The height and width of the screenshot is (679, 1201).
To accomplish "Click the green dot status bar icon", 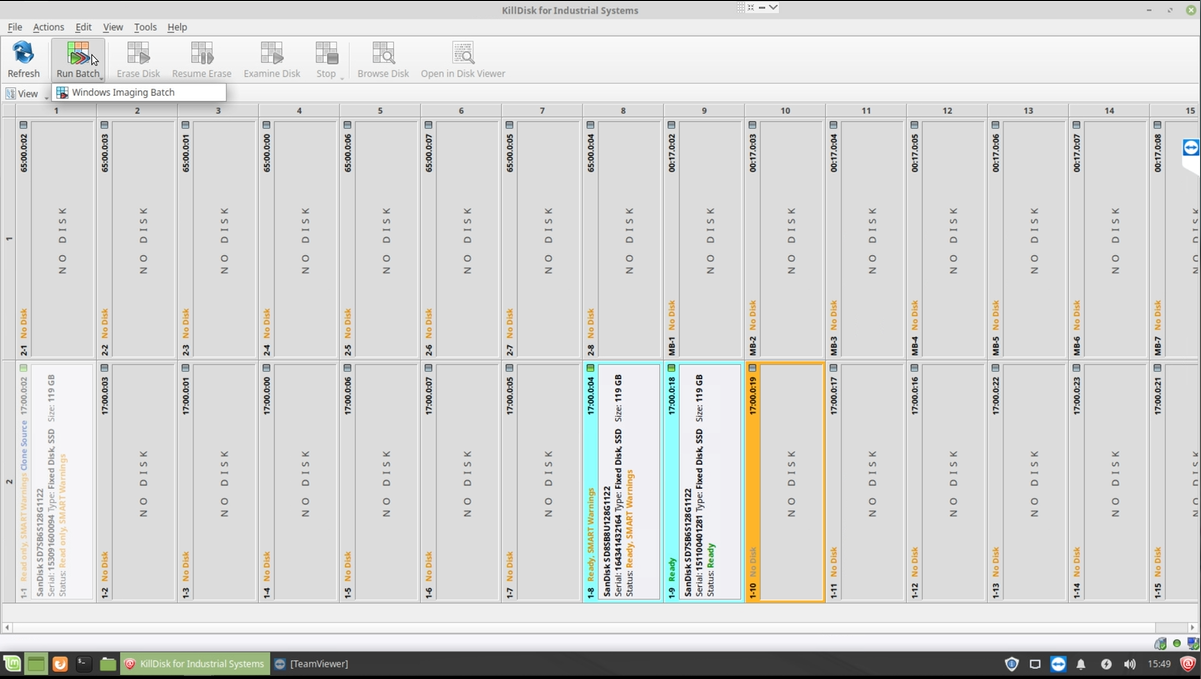I will (x=1177, y=643).
